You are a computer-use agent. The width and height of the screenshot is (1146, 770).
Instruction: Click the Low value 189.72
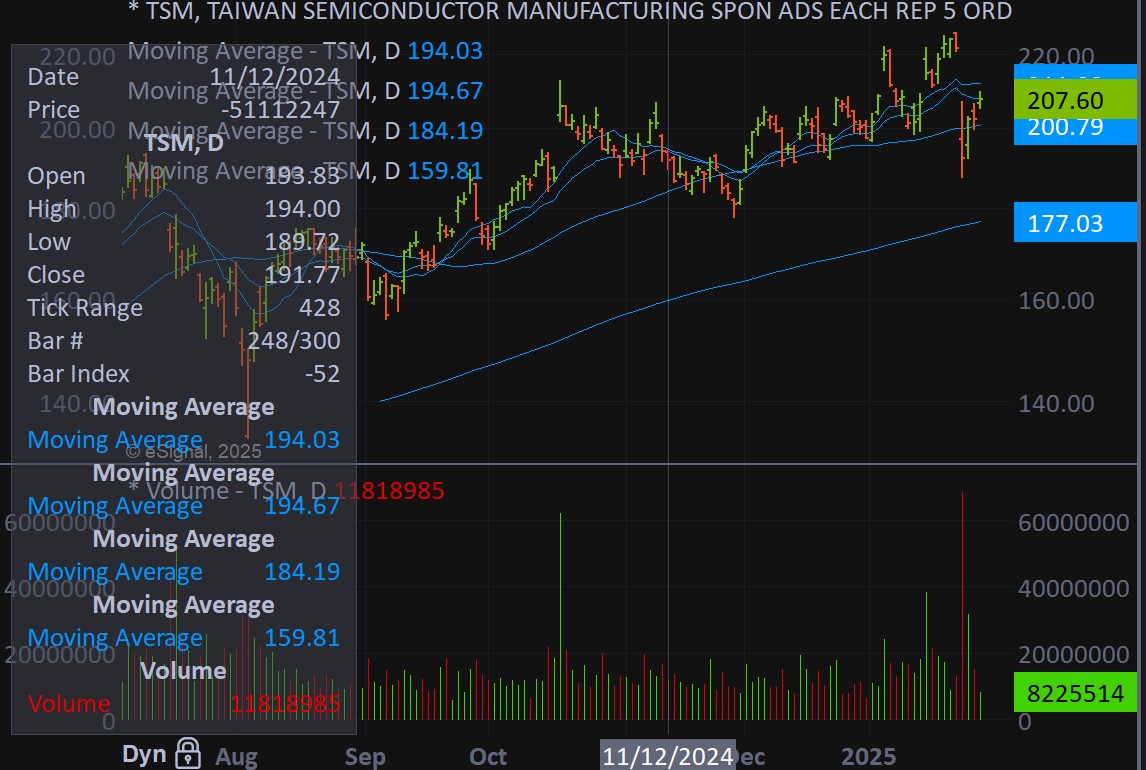[302, 242]
